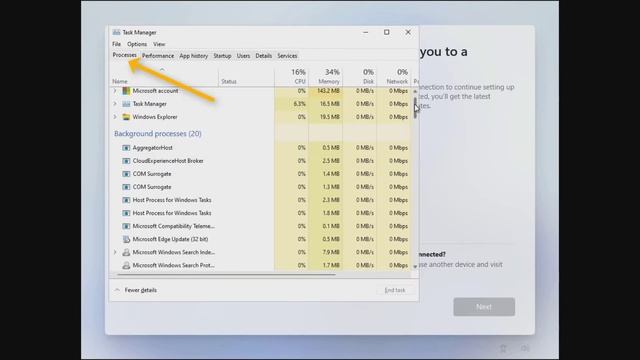Open the View menu

pos(159,44)
